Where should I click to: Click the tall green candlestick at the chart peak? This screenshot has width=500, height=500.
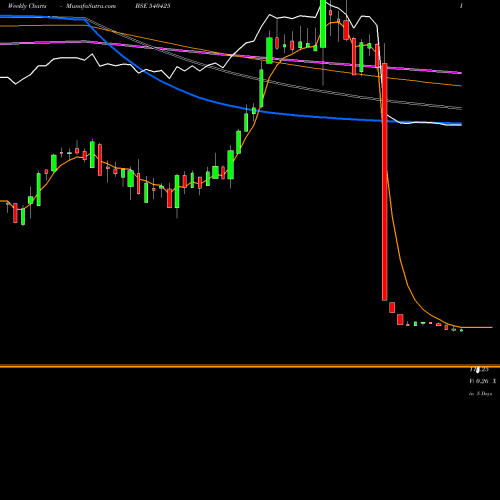[323, 24]
